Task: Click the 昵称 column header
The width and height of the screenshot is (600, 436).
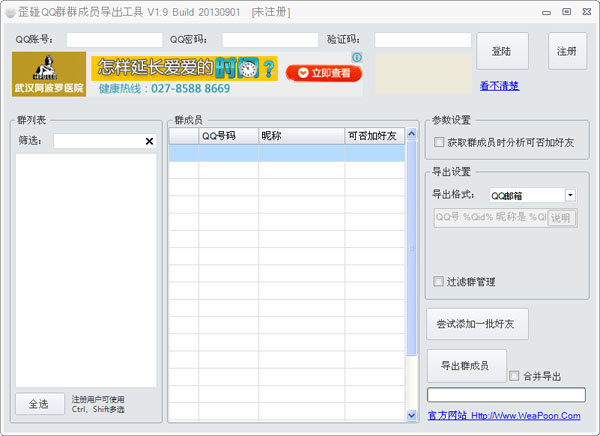Action: [302, 136]
